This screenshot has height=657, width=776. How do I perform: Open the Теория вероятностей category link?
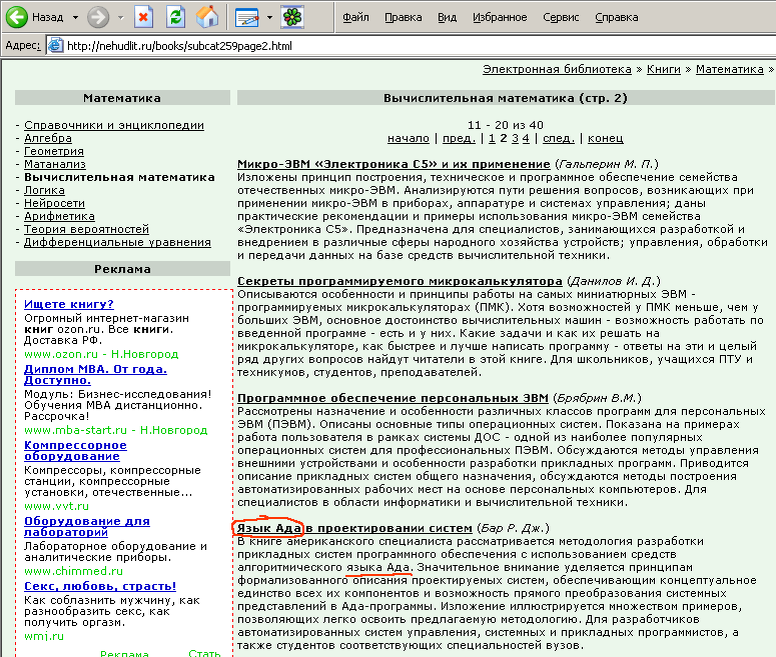point(87,229)
